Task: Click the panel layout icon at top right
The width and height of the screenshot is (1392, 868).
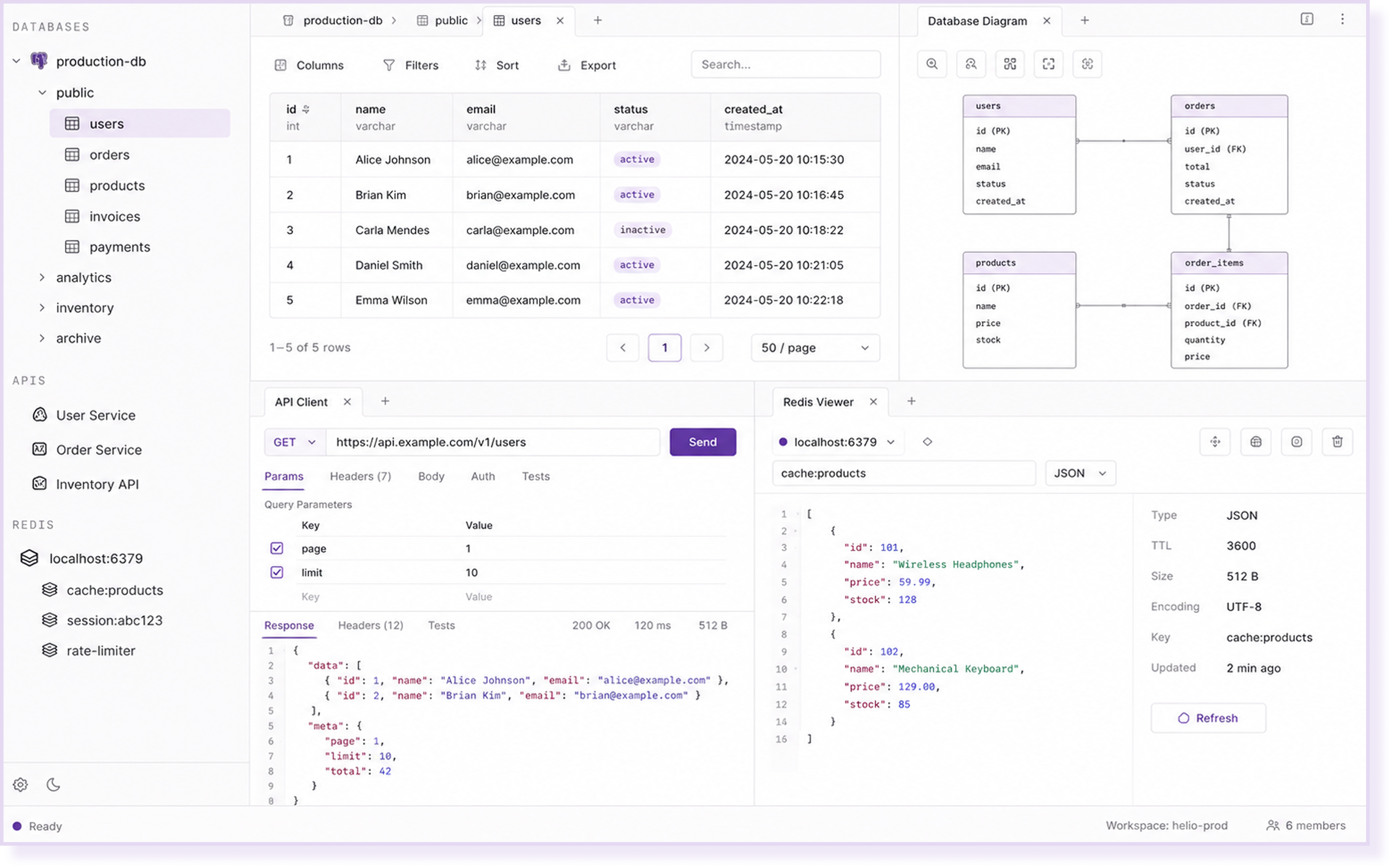Action: click(x=1307, y=19)
